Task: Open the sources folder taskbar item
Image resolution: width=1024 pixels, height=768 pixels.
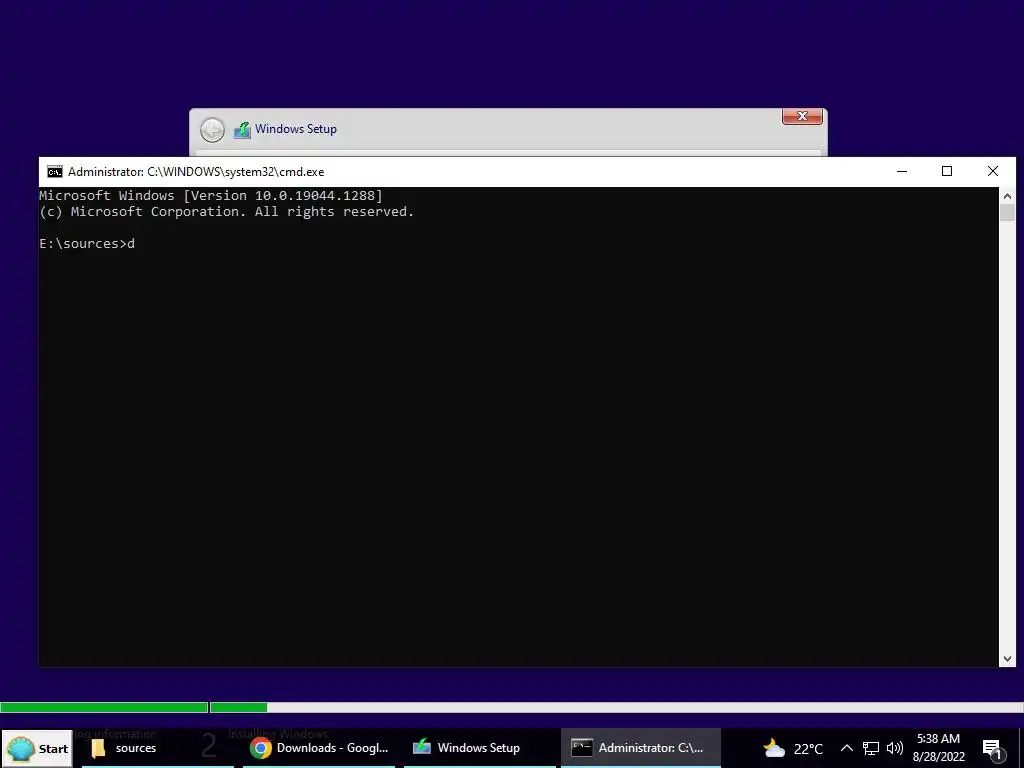Action: click(x=157, y=748)
